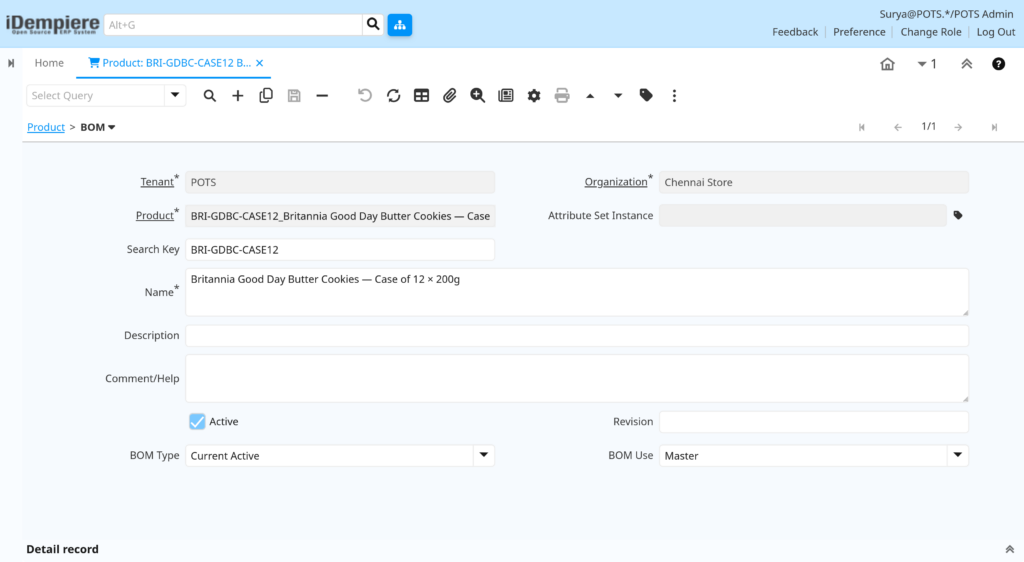The height and width of the screenshot is (562, 1024).
Task: Toggle the grid view icon
Action: click(x=421, y=95)
